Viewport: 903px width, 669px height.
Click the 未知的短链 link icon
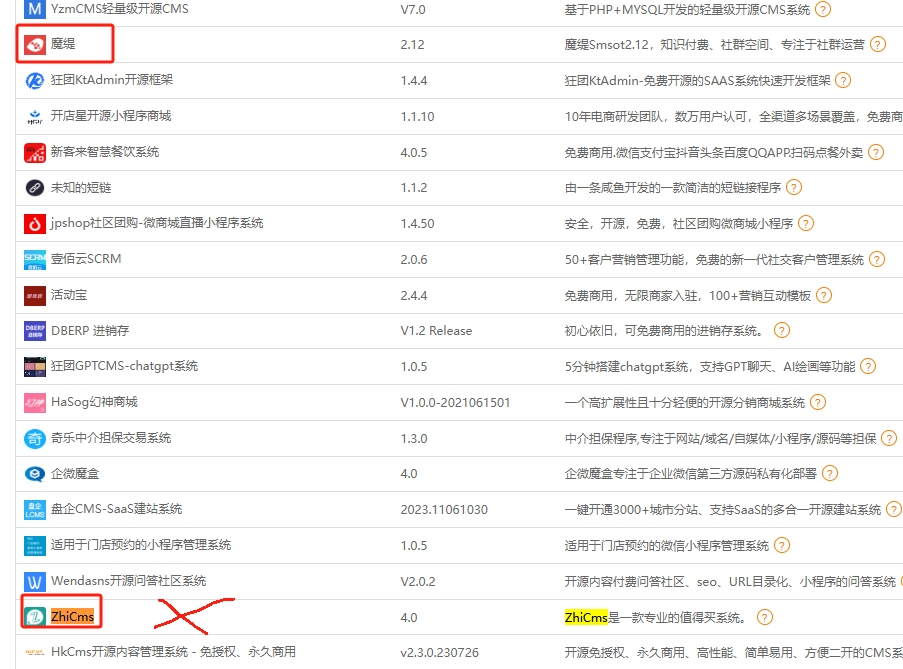[35, 188]
